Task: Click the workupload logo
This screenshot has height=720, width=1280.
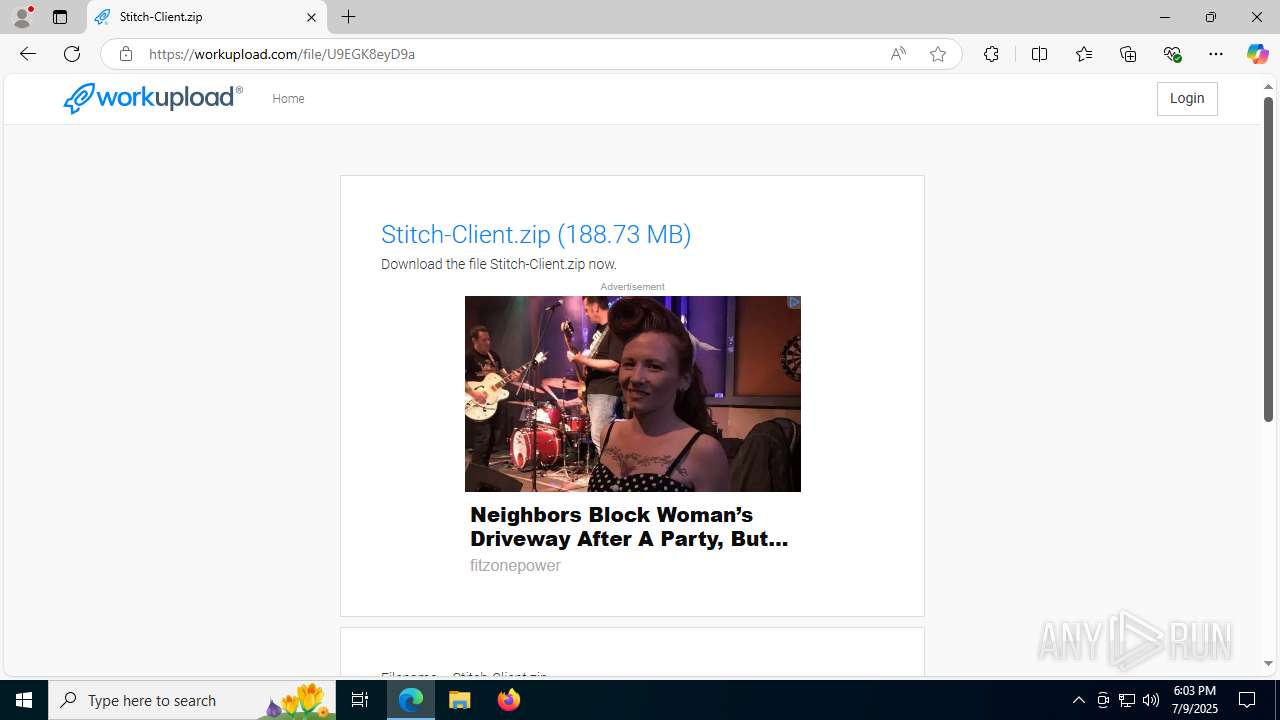Action: coord(153,98)
